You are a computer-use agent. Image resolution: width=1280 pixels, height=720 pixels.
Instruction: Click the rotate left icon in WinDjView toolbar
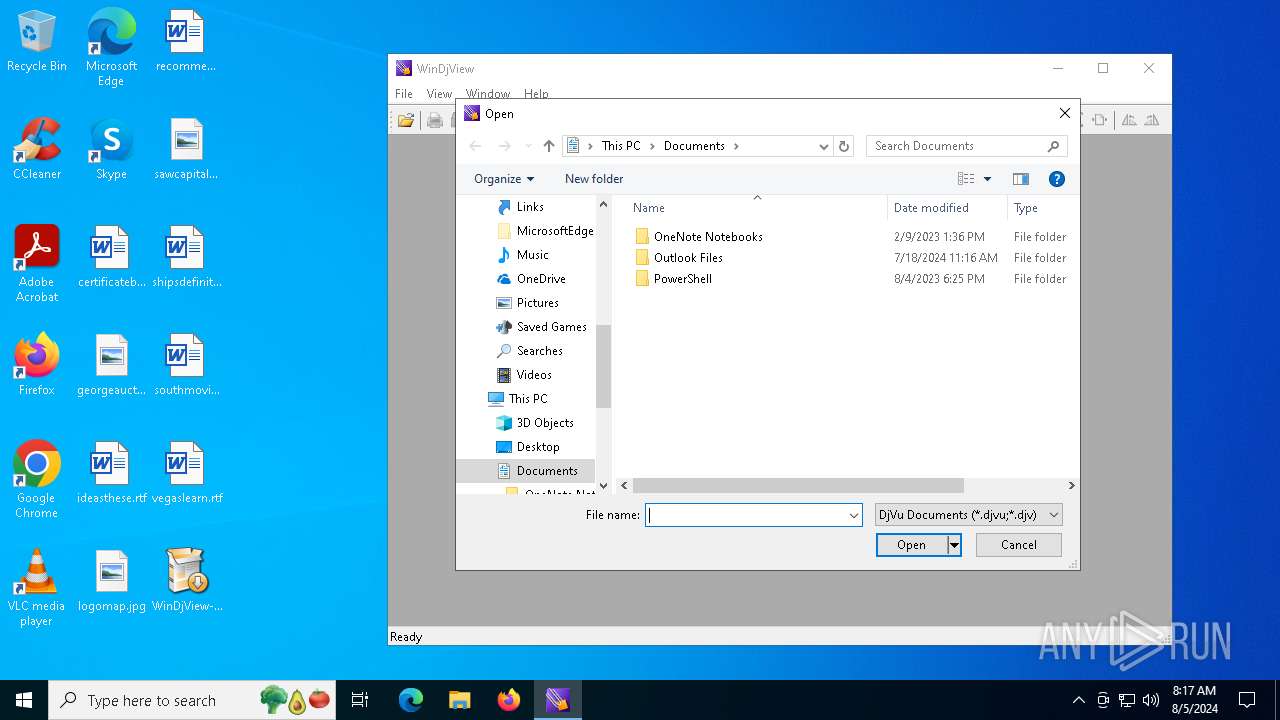point(1129,120)
